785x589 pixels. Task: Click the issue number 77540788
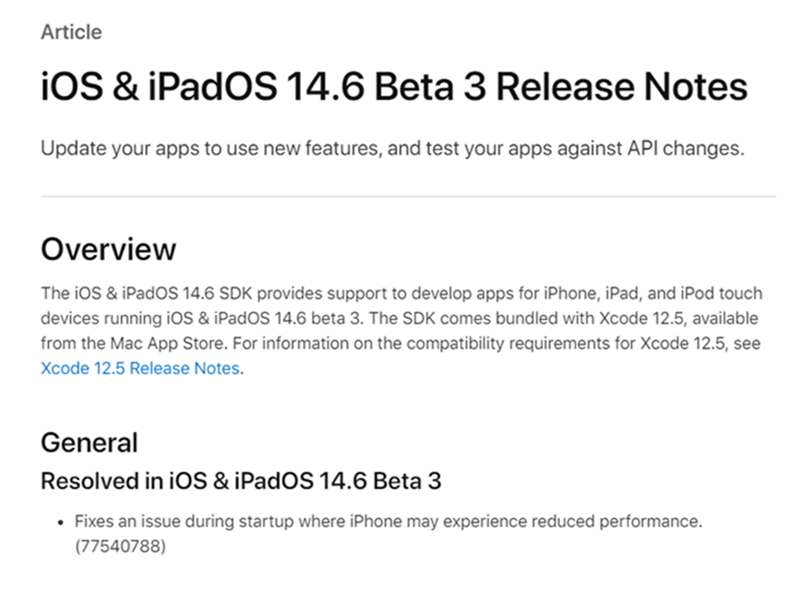(120, 546)
